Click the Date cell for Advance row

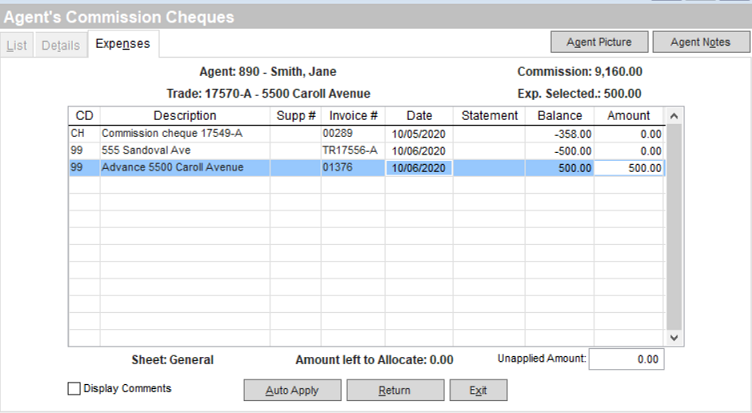tap(419, 168)
